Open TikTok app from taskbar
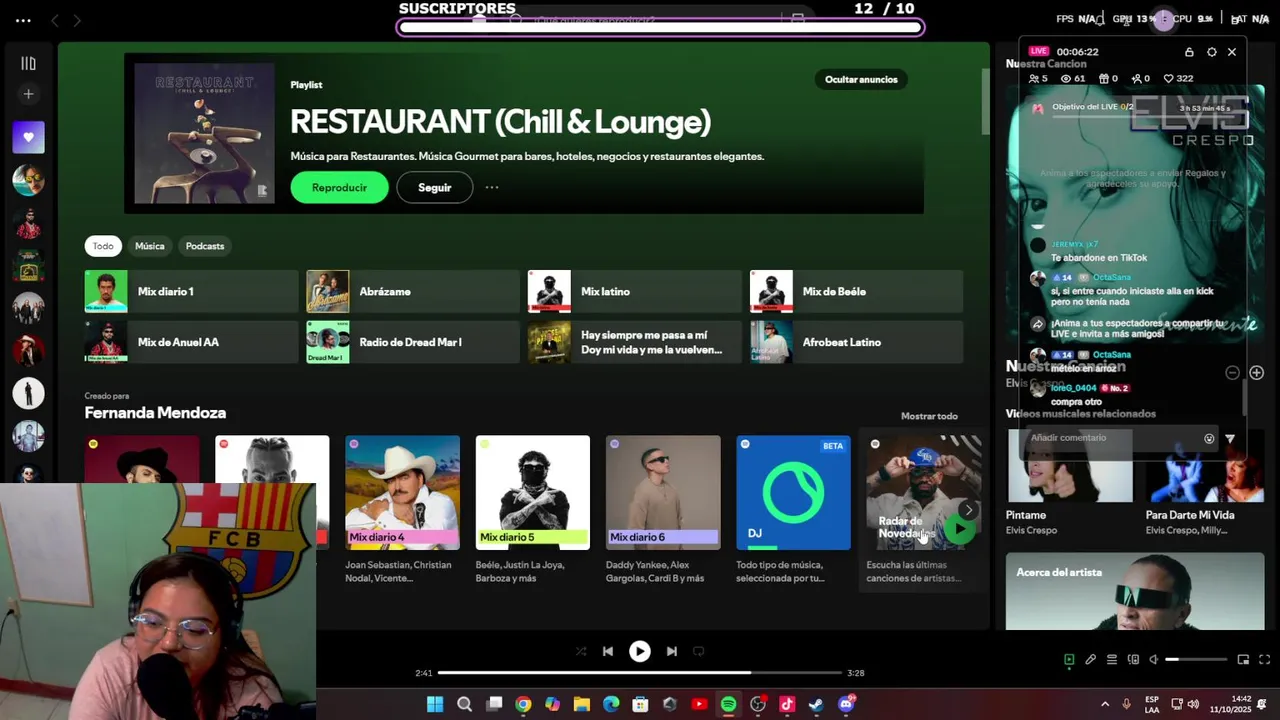The image size is (1280, 720). 787,704
